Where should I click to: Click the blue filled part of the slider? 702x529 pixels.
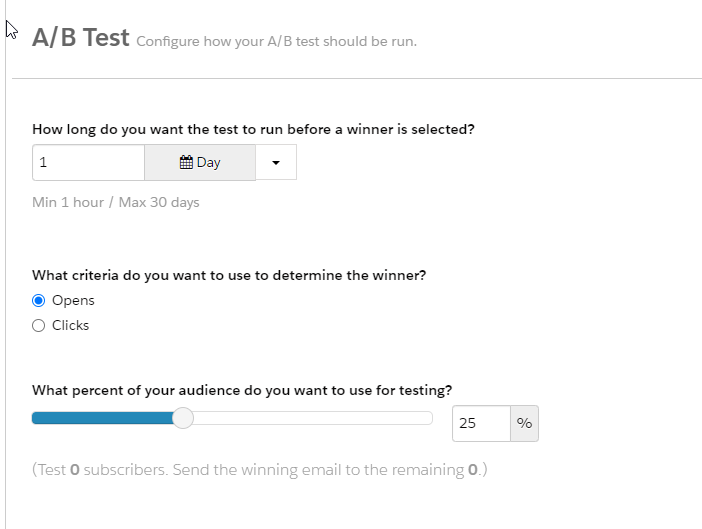[x=100, y=418]
